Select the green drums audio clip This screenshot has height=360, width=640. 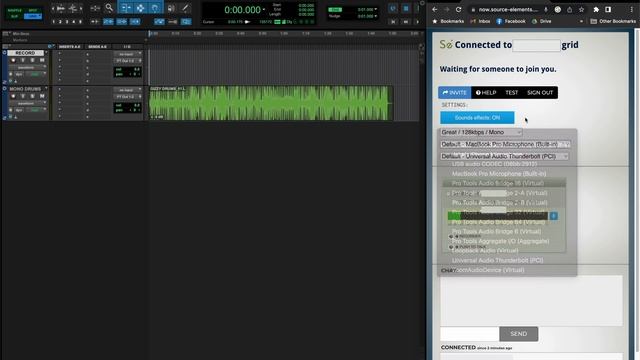tap(271, 103)
